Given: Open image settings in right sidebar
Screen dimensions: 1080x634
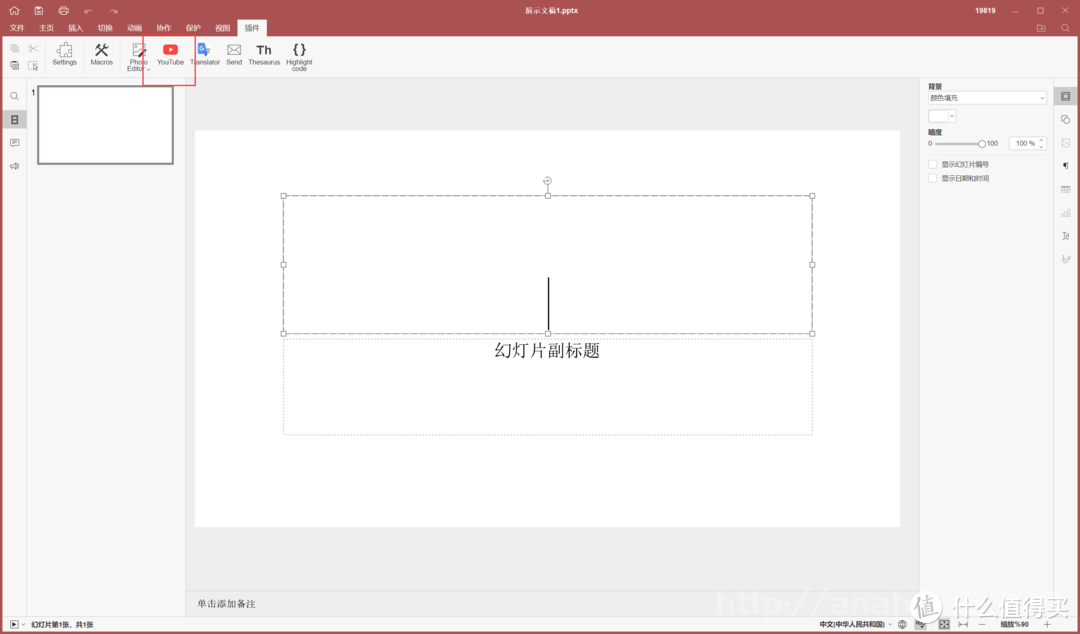Looking at the screenshot, I should (1066, 143).
